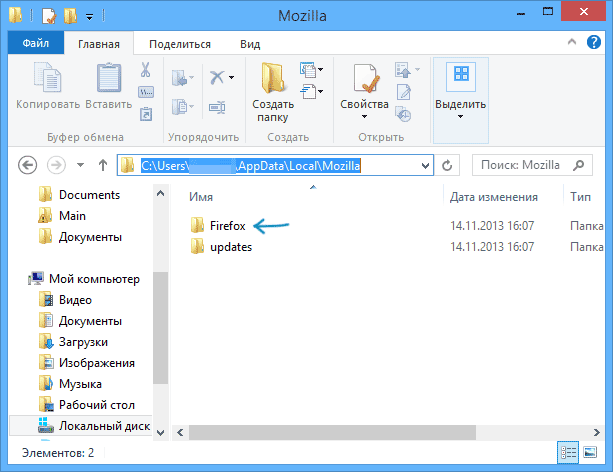Click the Copy (Копировать) icon
This screenshot has height=472, width=613.
[x=47, y=77]
